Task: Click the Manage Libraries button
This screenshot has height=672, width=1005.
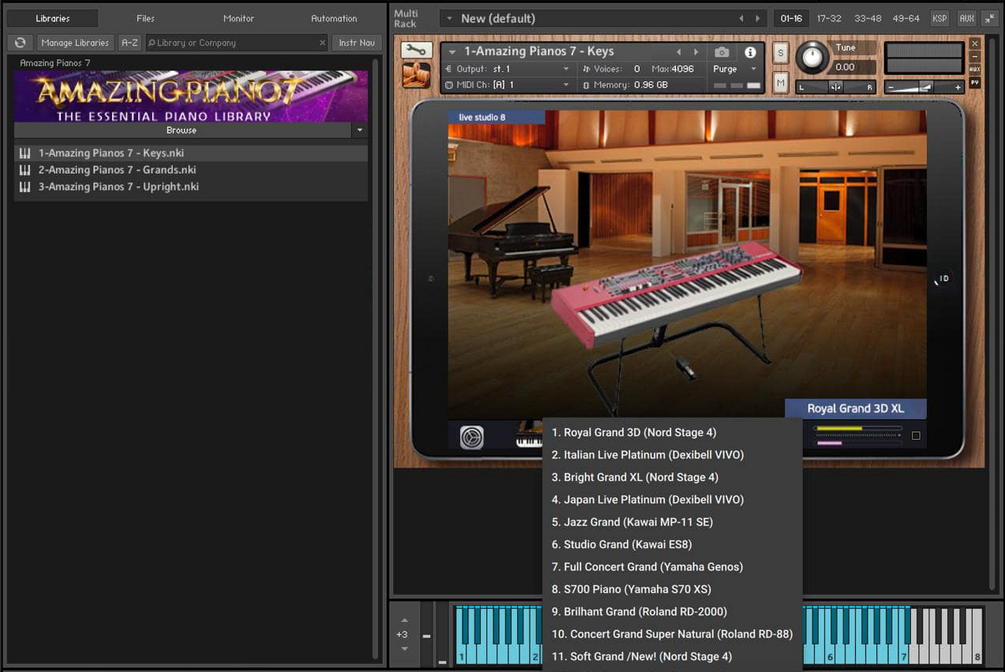Action: [75, 42]
